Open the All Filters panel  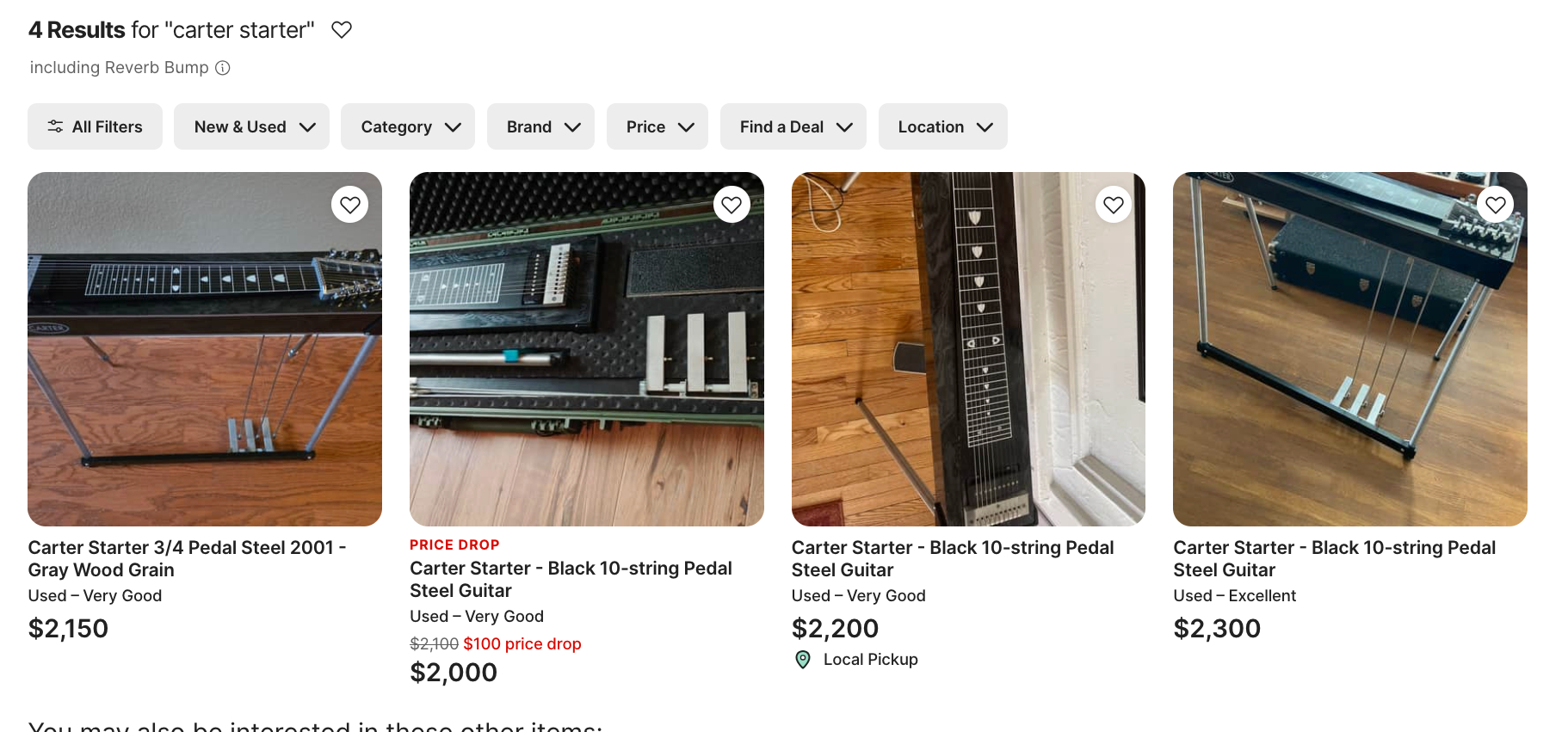[95, 126]
